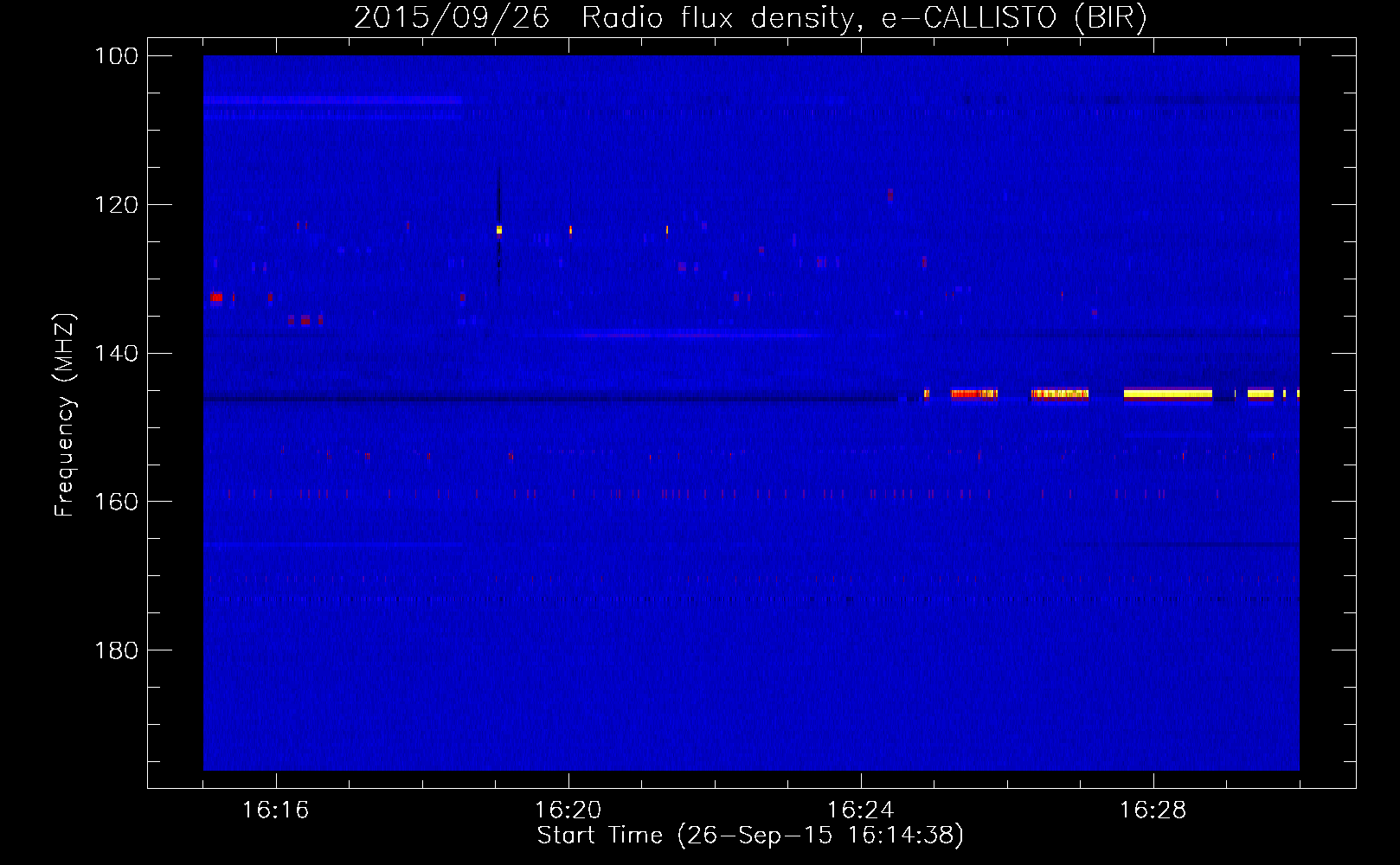Select the 180 frequency tick label
The image size is (1400, 865).
tap(116, 650)
